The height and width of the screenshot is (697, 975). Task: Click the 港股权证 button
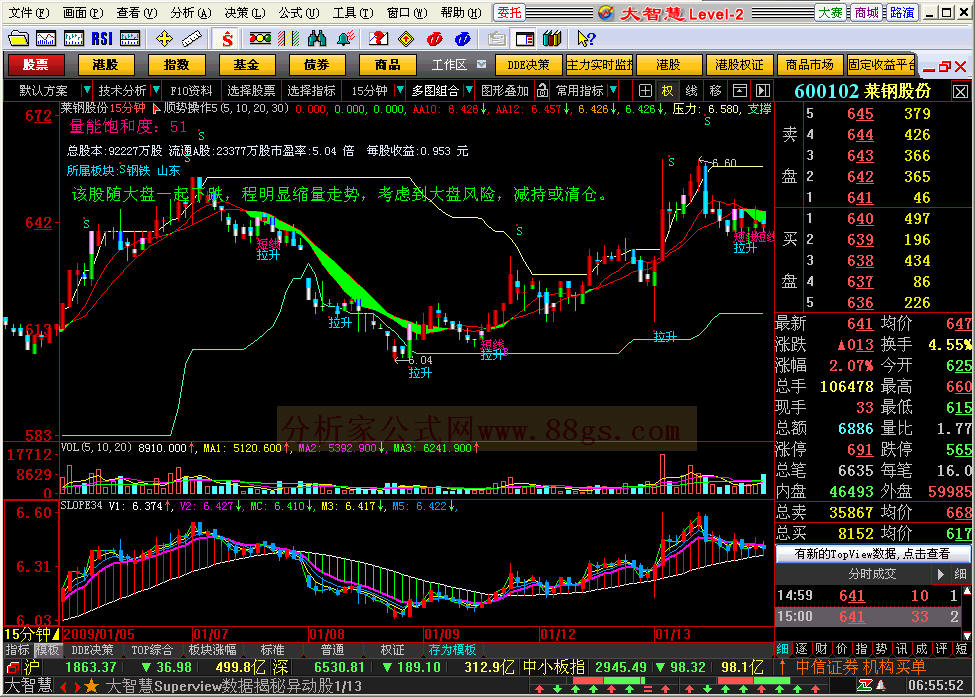(739, 65)
